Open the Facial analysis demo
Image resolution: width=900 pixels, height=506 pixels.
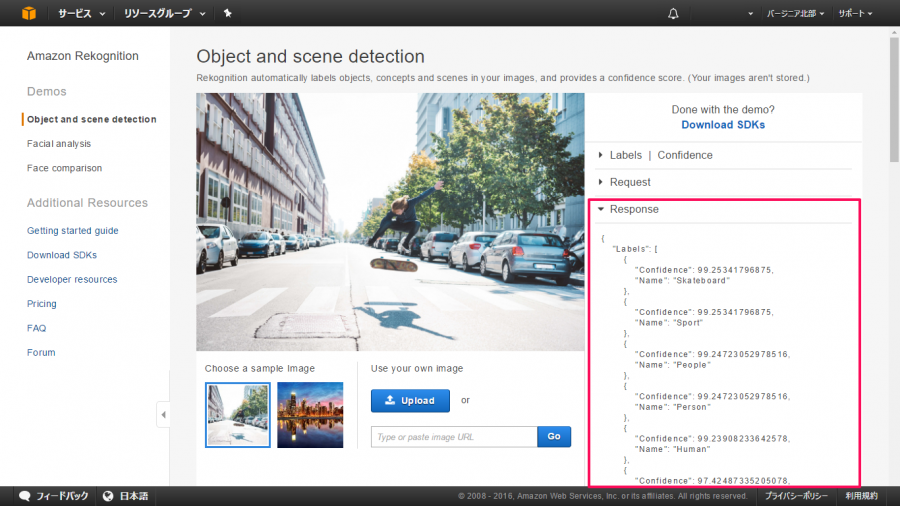pyautogui.click(x=59, y=143)
